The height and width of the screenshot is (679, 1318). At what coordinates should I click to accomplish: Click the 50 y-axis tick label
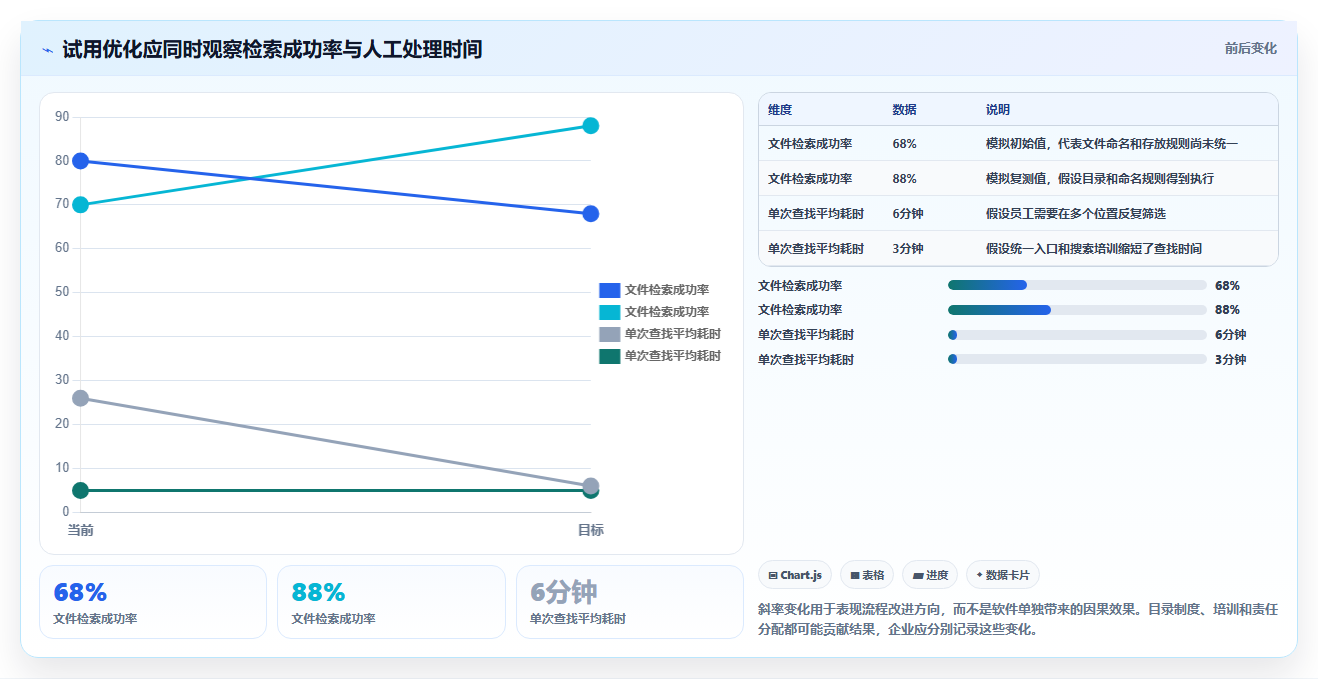(x=62, y=292)
